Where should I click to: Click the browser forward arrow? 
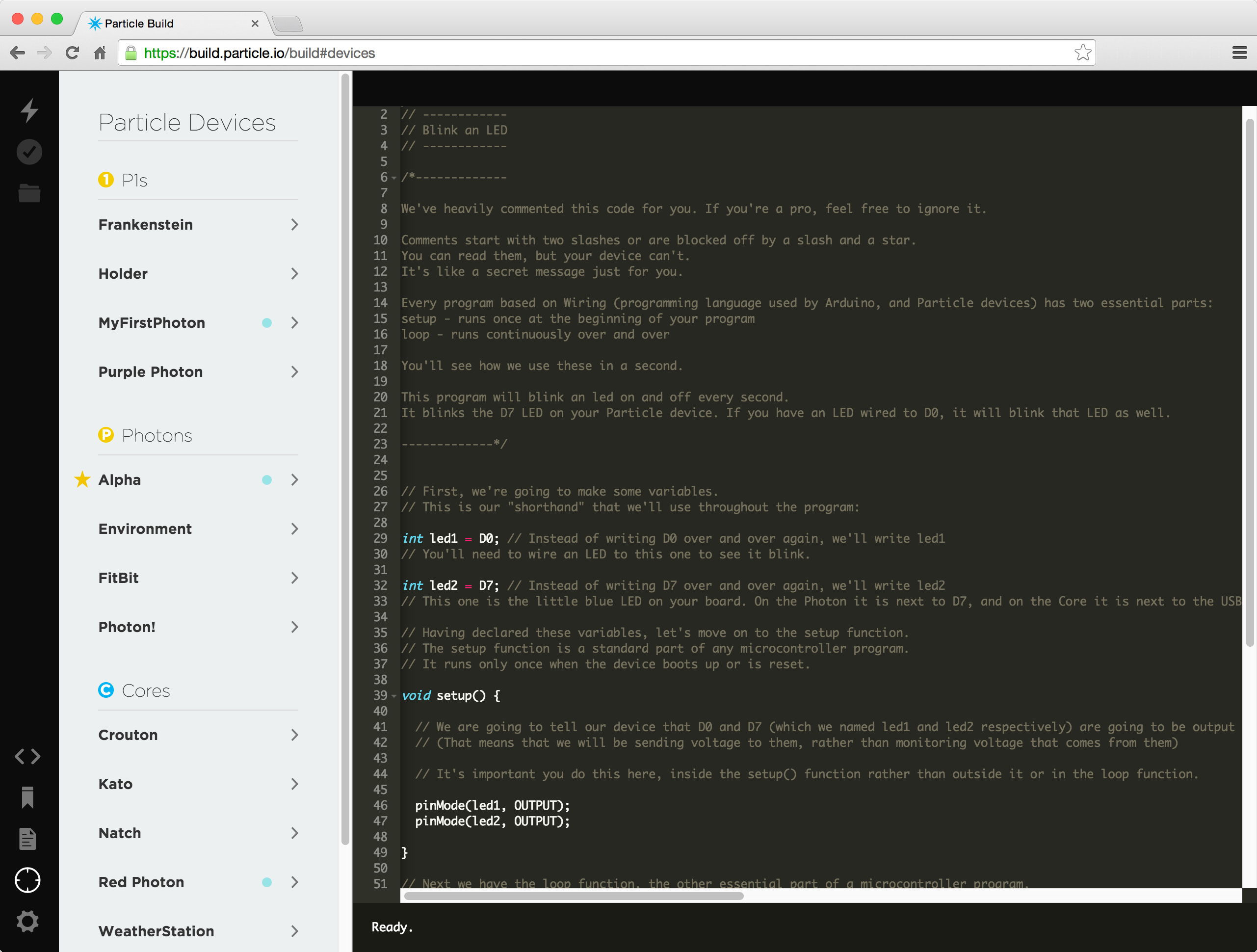point(44,53)
